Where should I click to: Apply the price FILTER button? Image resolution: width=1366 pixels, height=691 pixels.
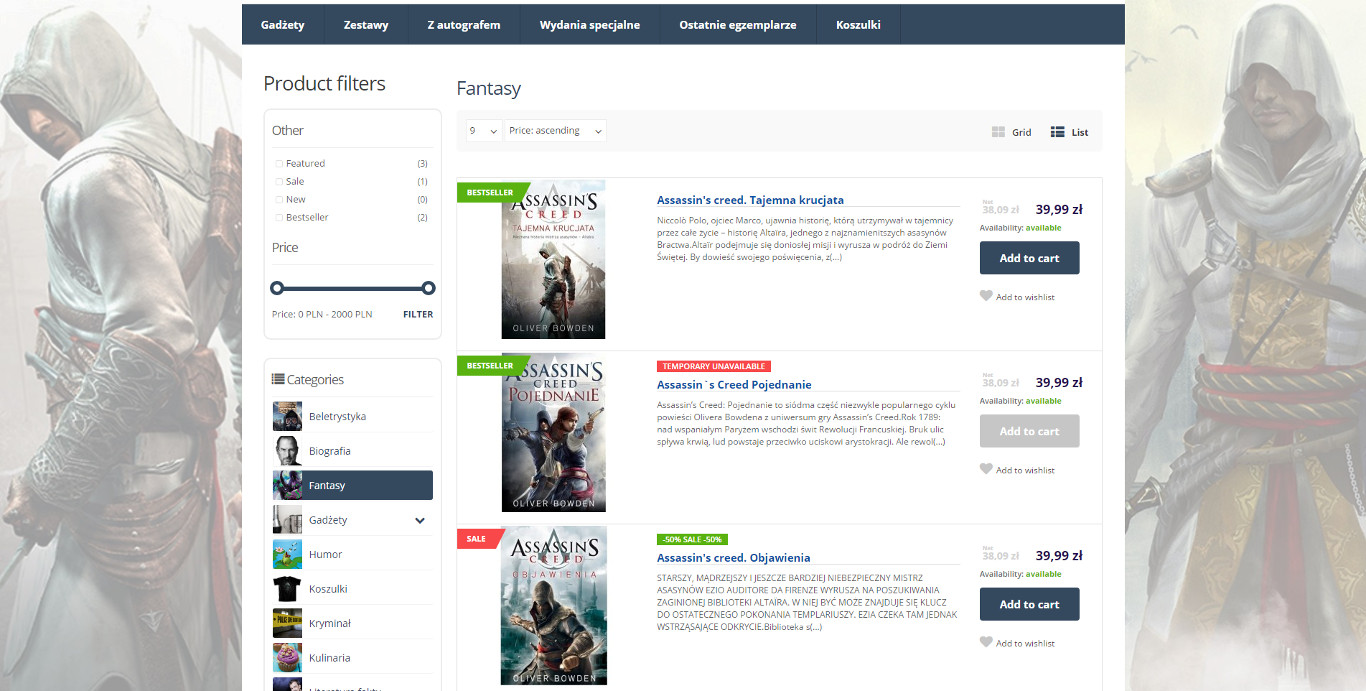pos(418,314)
